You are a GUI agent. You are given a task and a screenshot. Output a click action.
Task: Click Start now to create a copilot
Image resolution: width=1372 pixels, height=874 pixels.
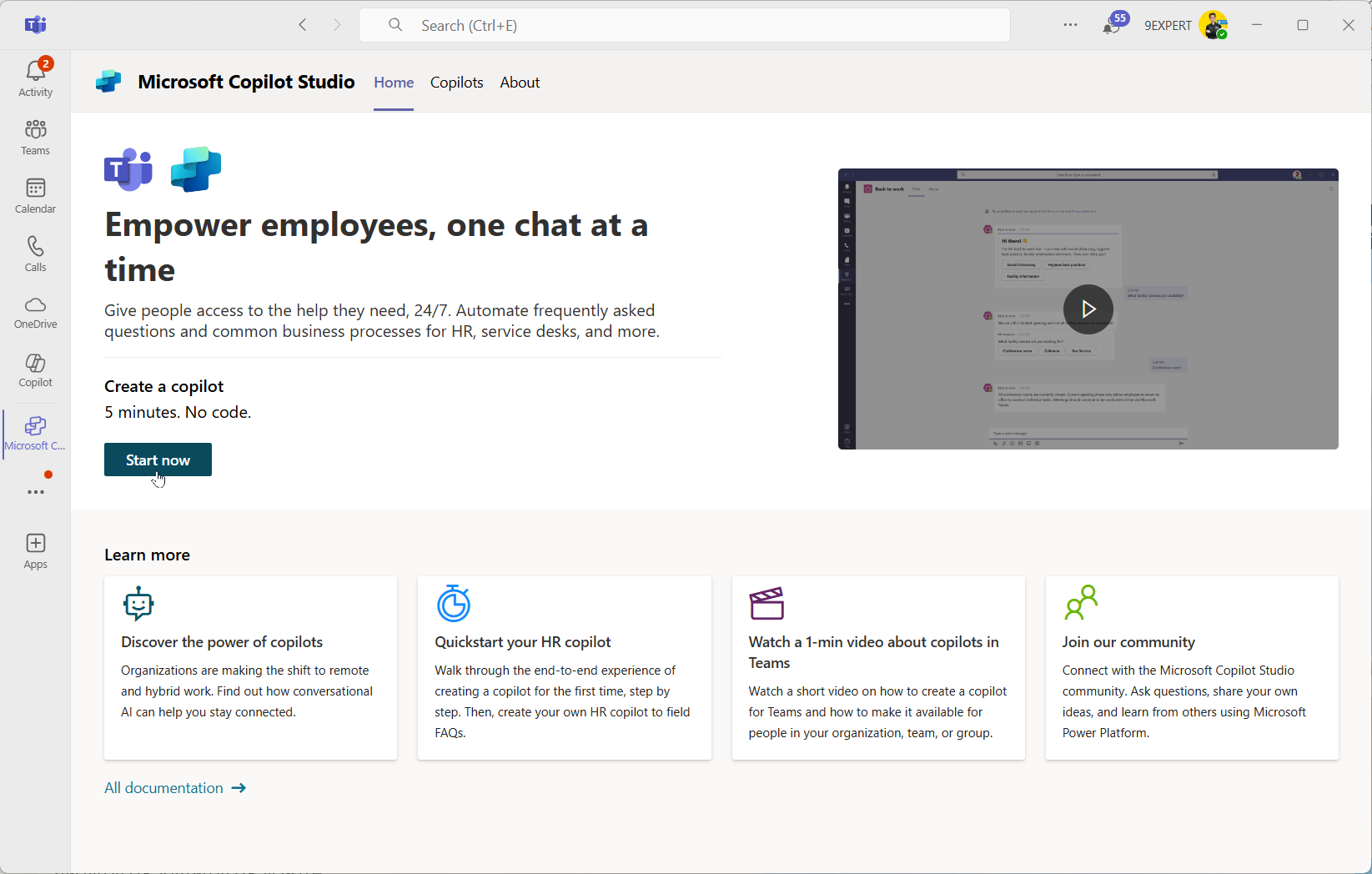pyautogui.click(x=158, y=460)
